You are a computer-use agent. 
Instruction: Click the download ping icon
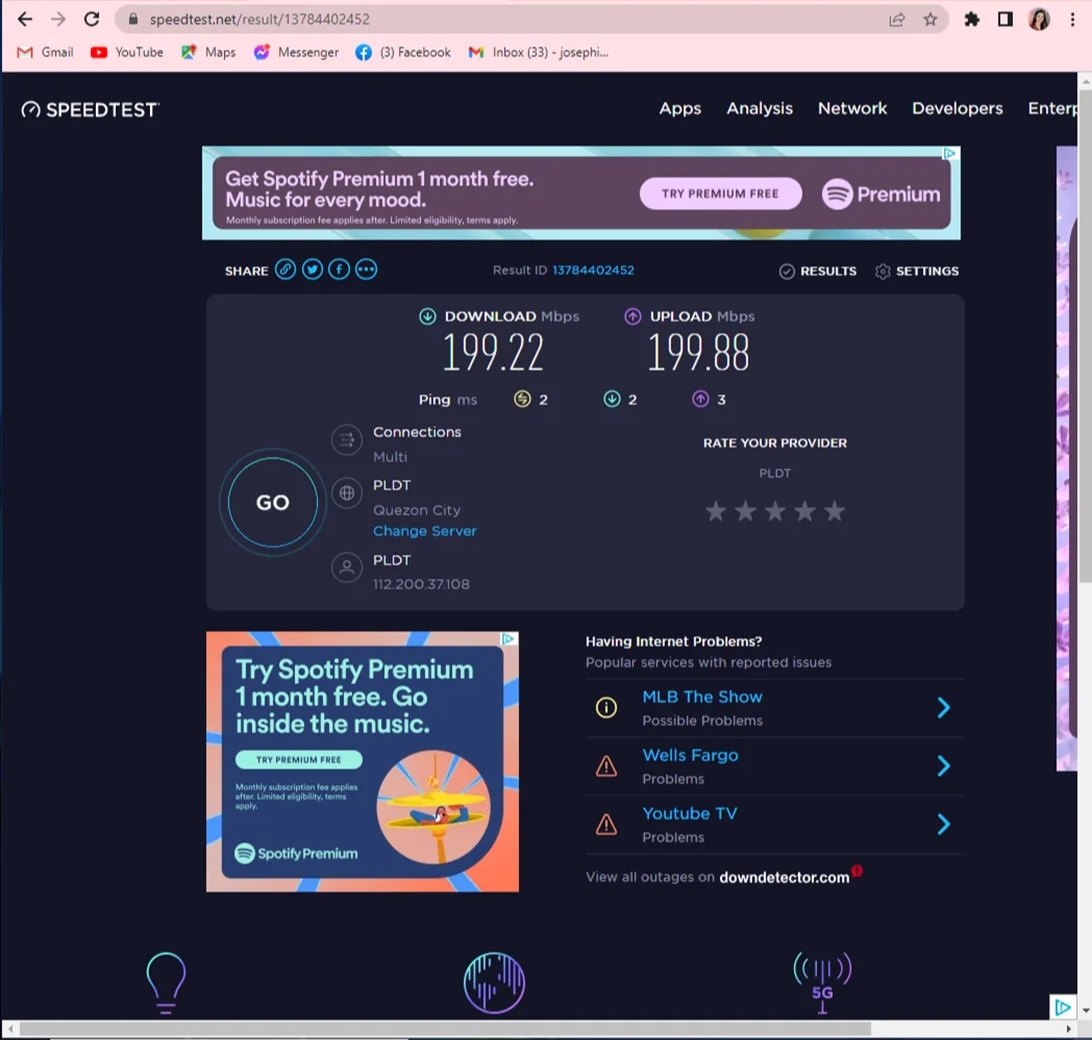pyautogui.click(x=611, y=398)
